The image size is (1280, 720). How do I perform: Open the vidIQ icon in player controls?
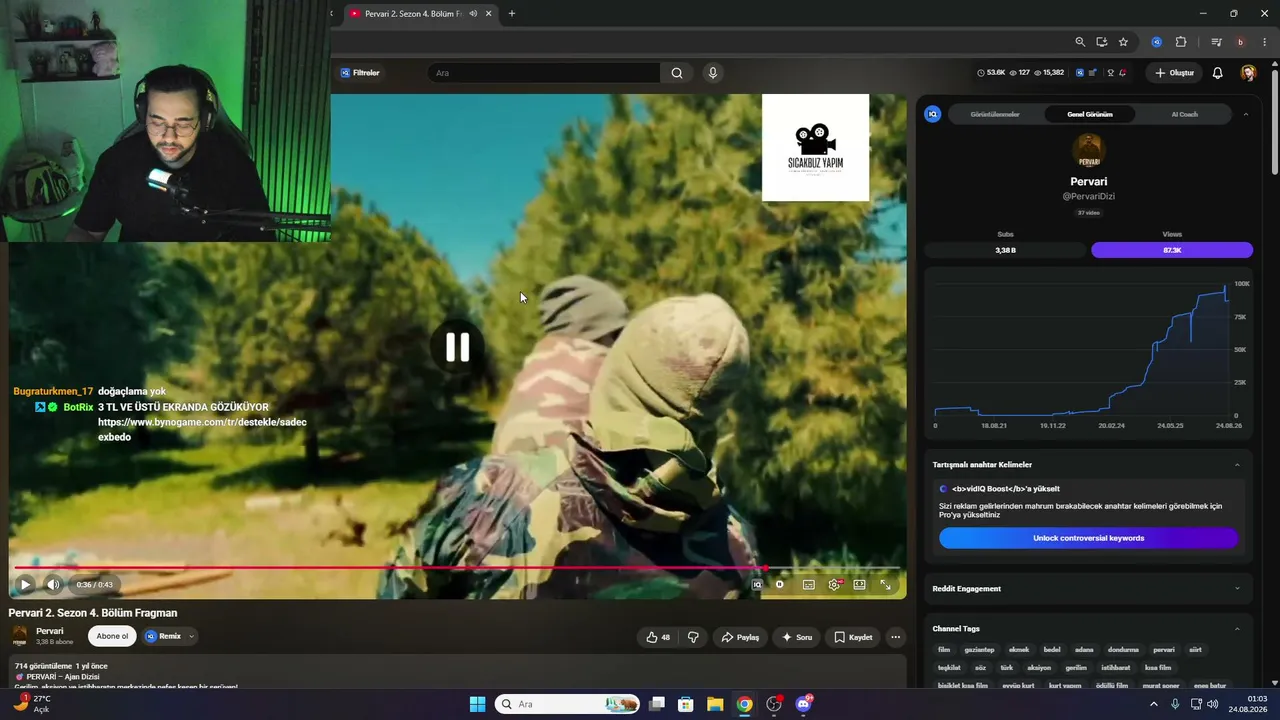(x=757, y=585)
